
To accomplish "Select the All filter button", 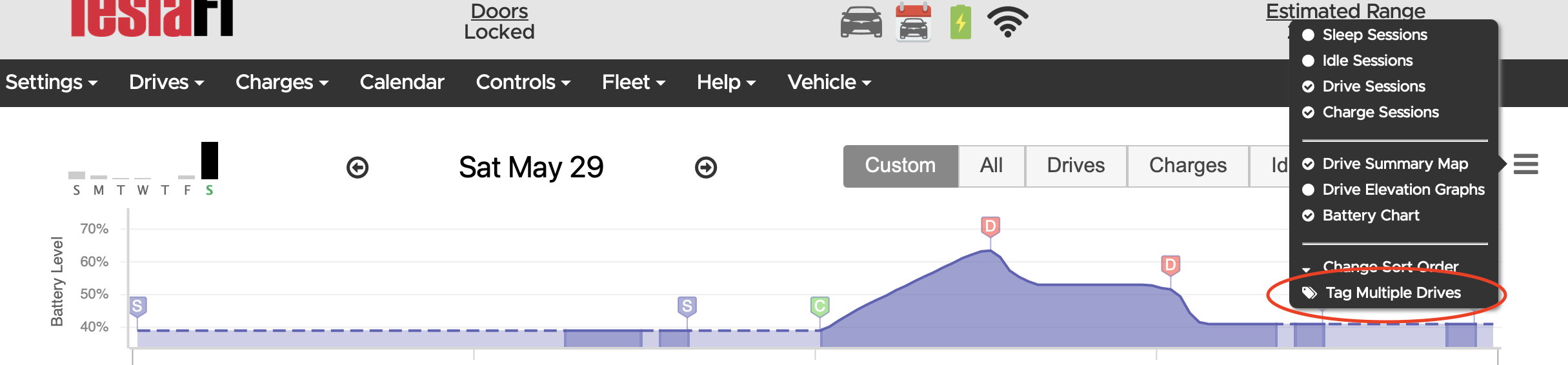I will (991, 166).
